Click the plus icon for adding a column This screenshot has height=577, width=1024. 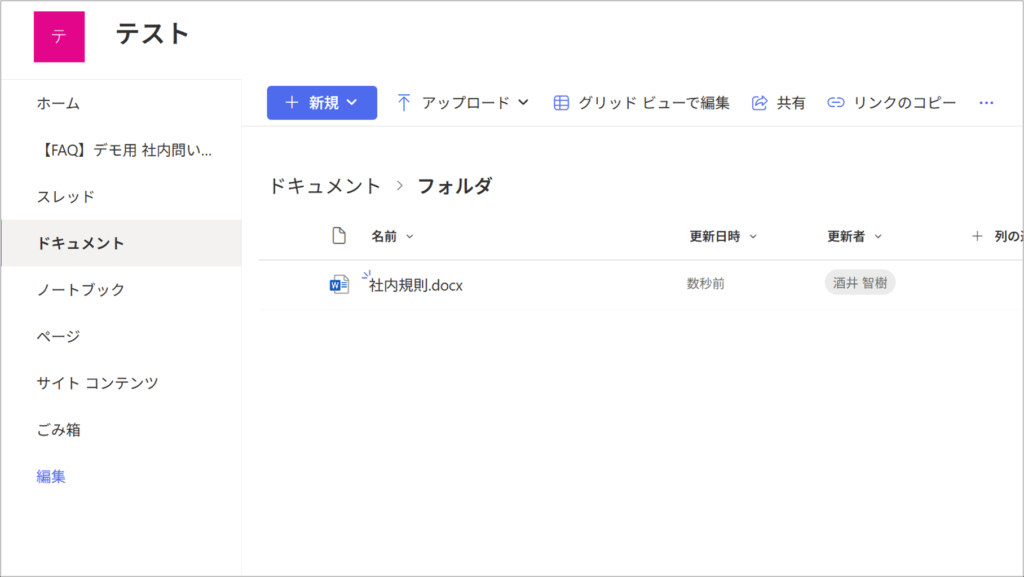977,236
